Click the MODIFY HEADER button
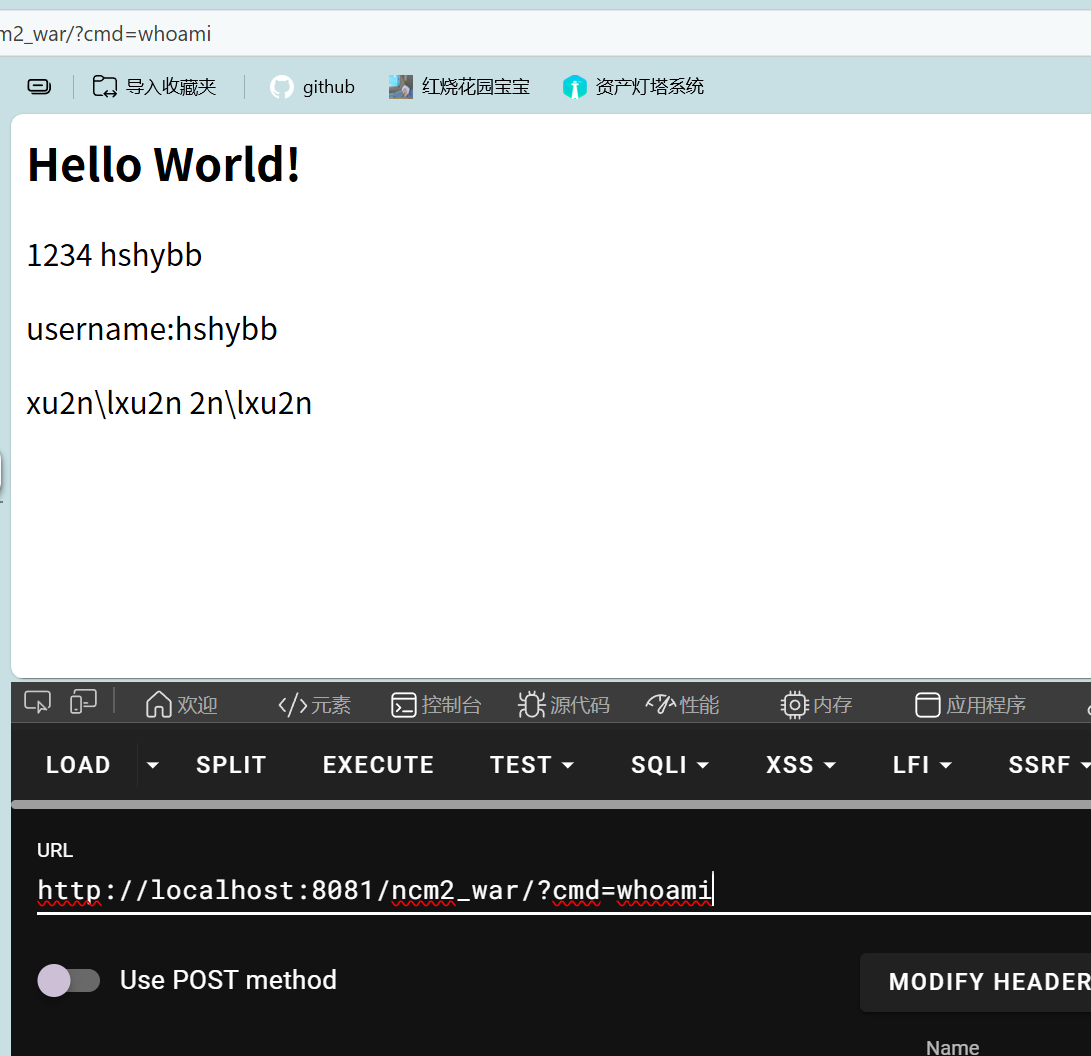Viewport: 1091px width, 1056px height. point(985,982)
